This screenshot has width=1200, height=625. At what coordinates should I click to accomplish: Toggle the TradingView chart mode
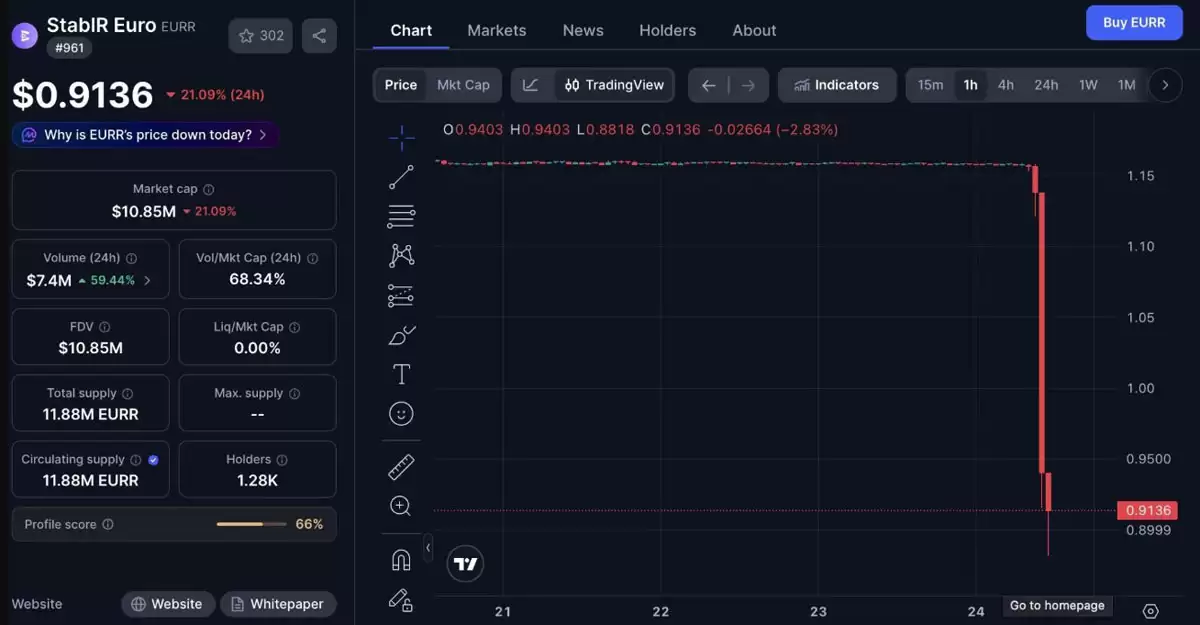[614, 85]
